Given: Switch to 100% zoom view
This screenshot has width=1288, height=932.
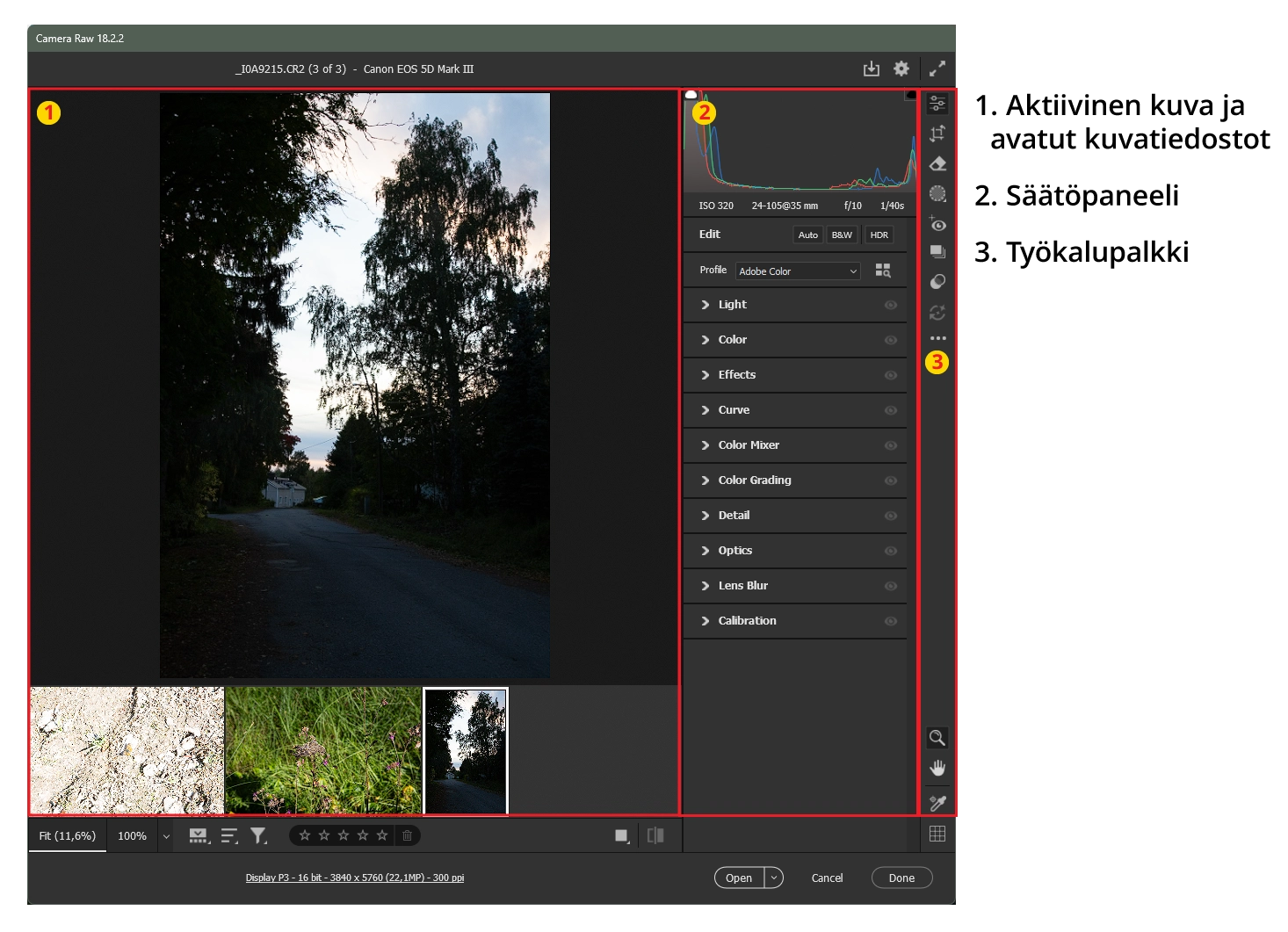Looking at the screenshot, I should [x=132, y=836].
